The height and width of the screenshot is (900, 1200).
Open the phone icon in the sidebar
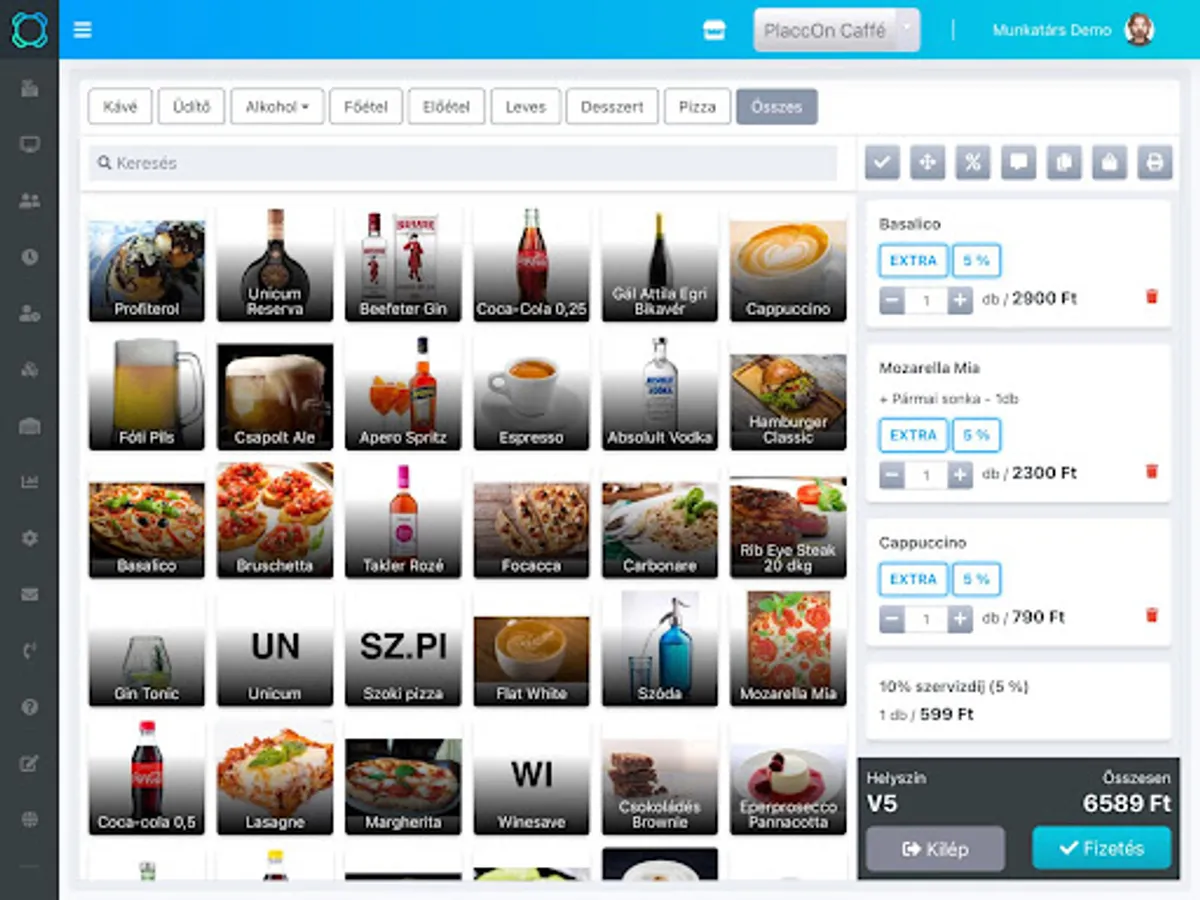(29, 651)
